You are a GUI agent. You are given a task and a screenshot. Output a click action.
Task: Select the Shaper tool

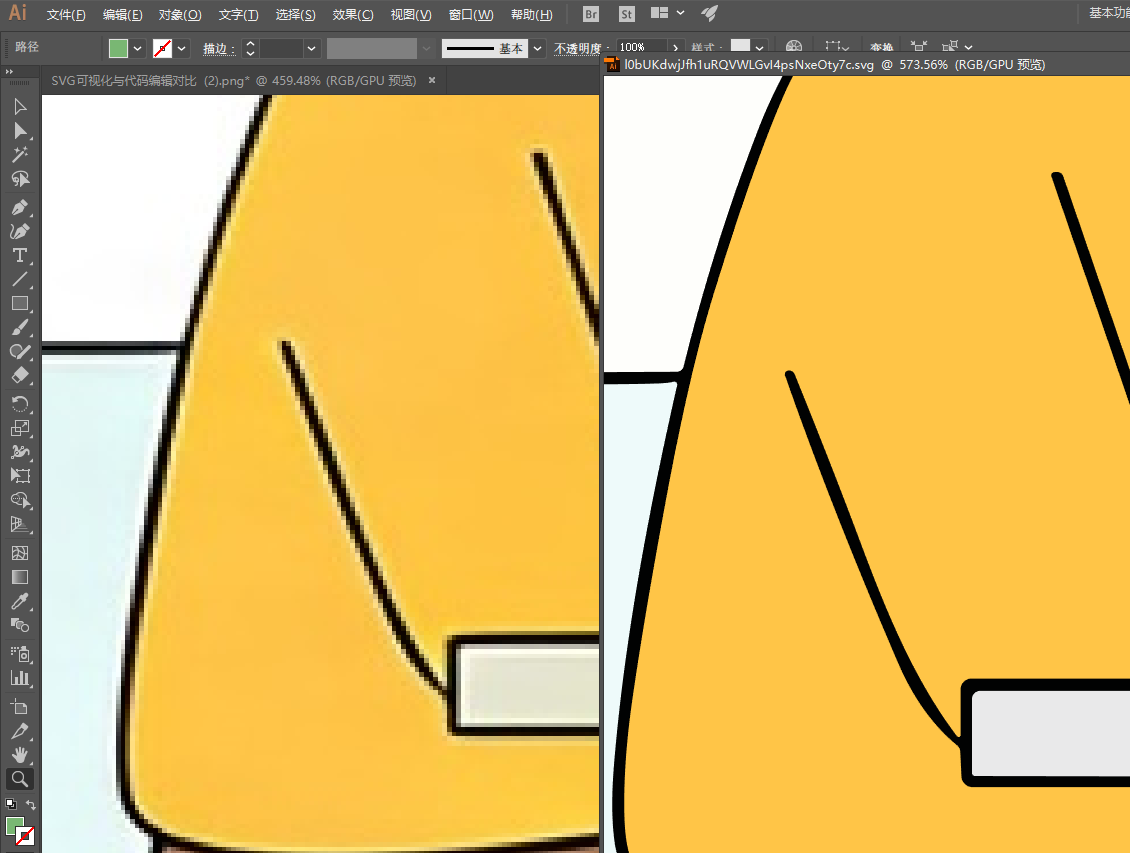tap(20, 352)
